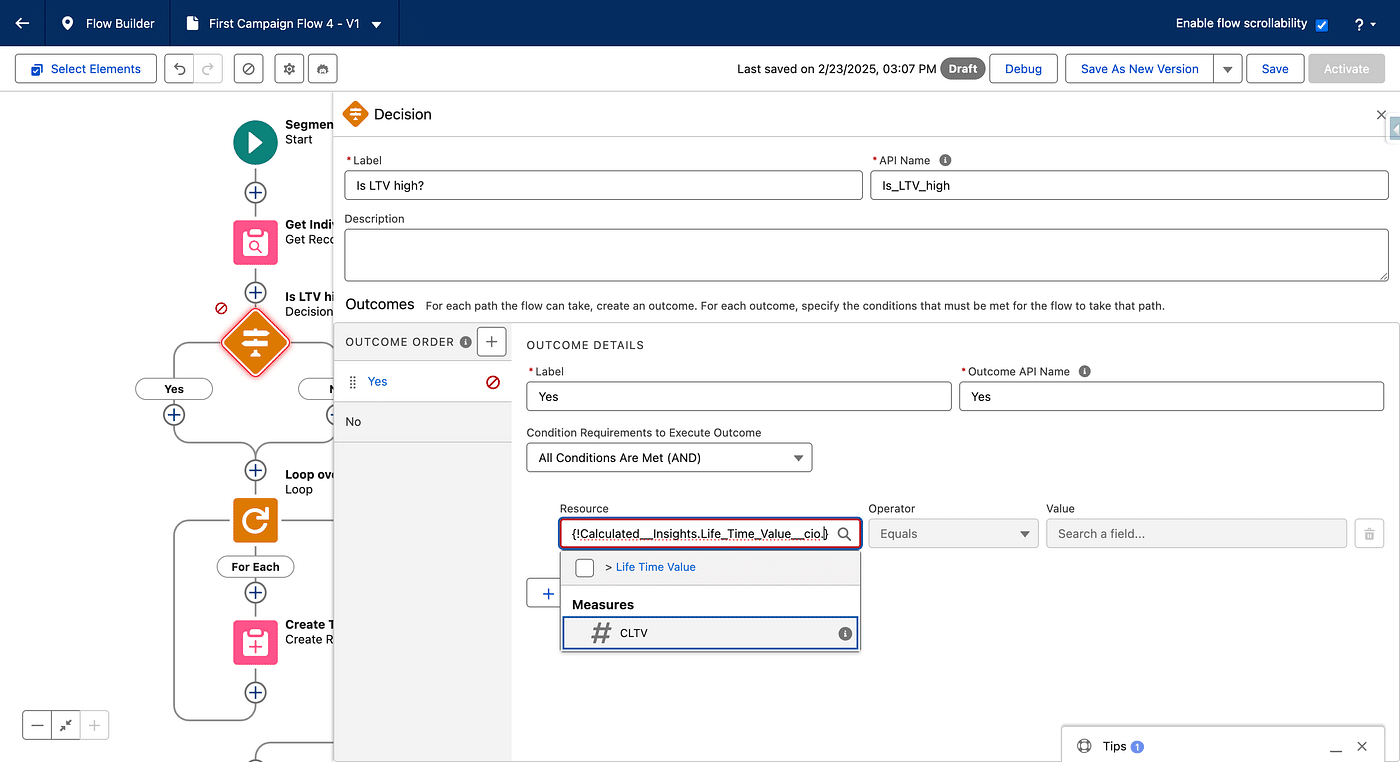Open flow settings gear icon

click(290, 69)
